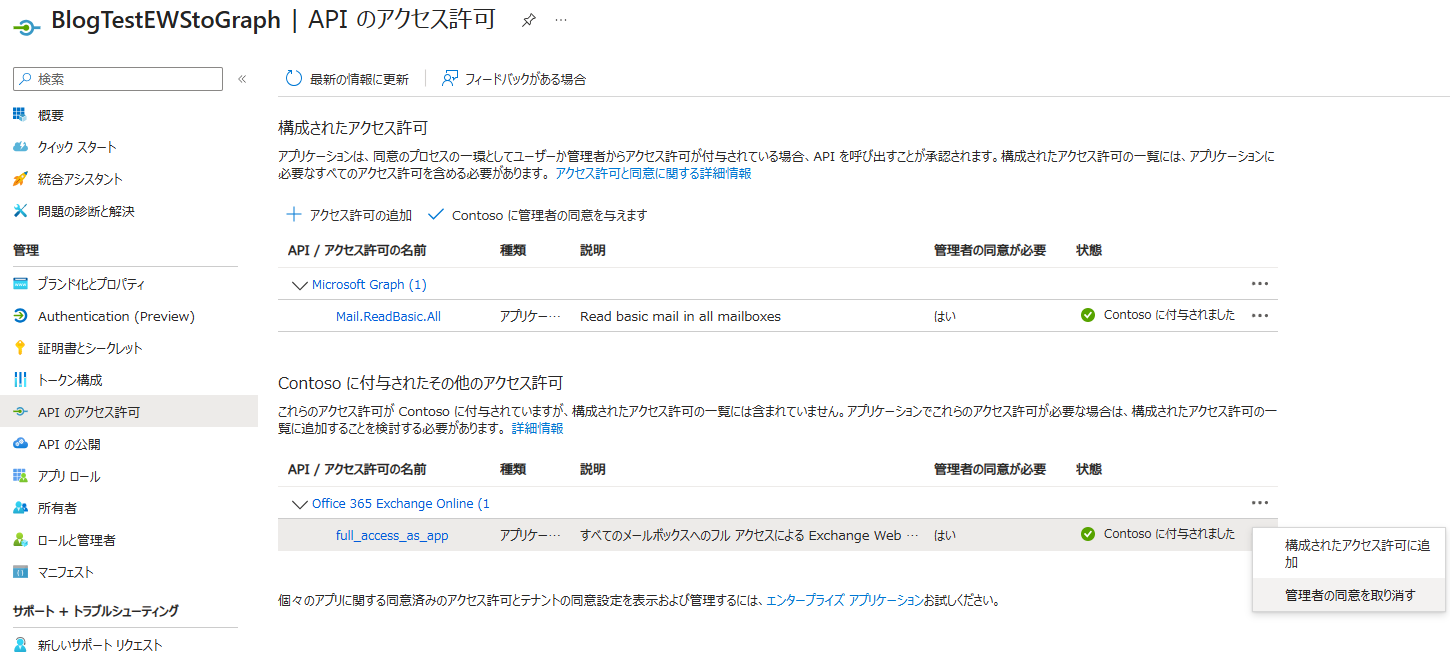
Task: Click はい cell in Mail.ReadBasic.All row
Action: [x=944, y=316]
